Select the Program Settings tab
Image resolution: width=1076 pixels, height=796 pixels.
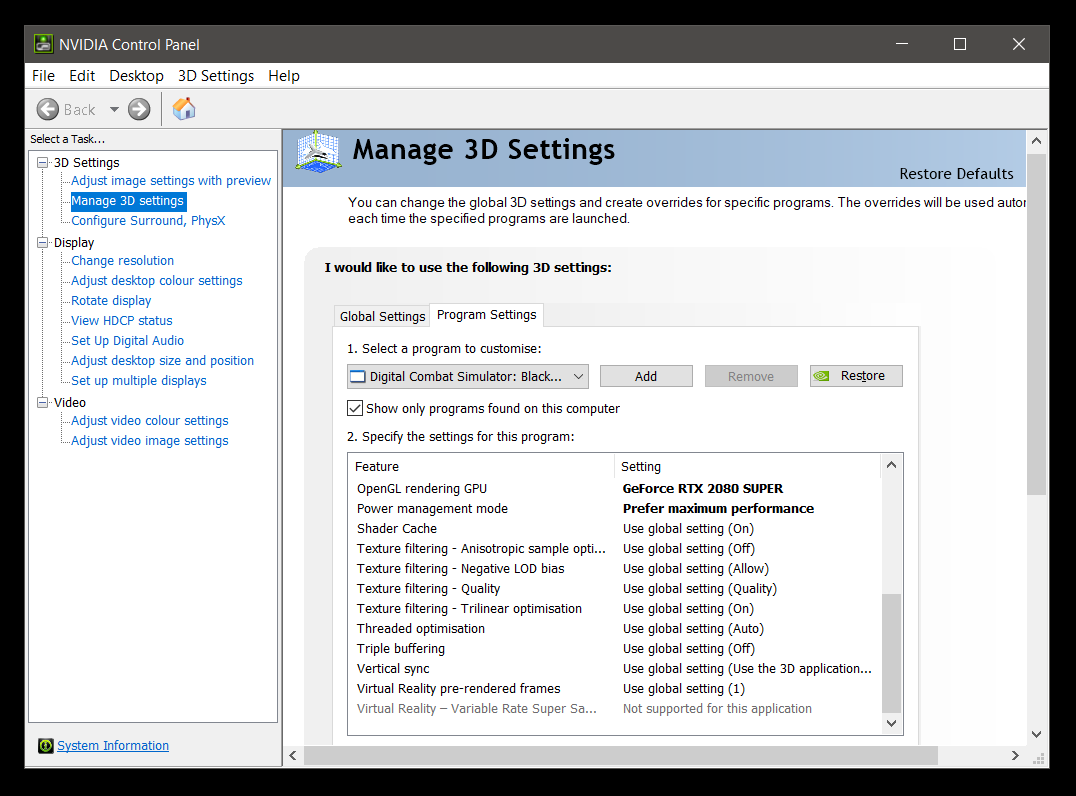(487, 314)
